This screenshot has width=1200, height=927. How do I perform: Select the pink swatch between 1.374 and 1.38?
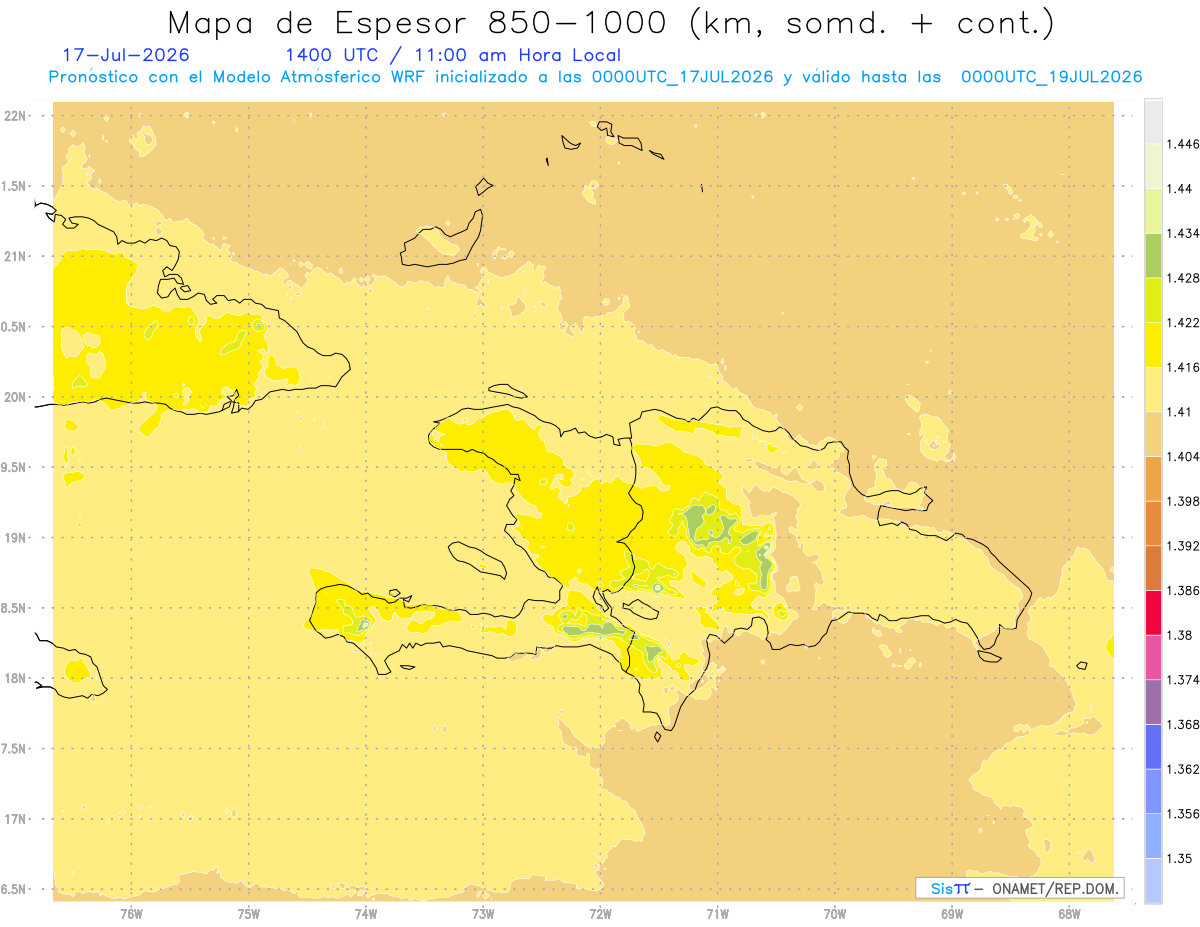pyautogui.click(x=1153, y=657)
